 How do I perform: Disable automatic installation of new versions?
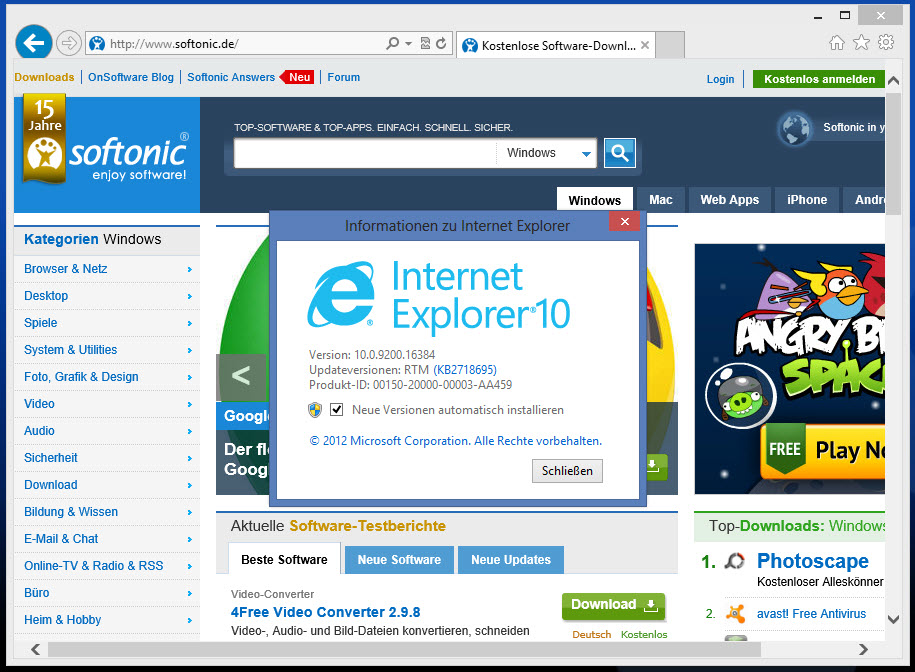click(x=337, y=409)
